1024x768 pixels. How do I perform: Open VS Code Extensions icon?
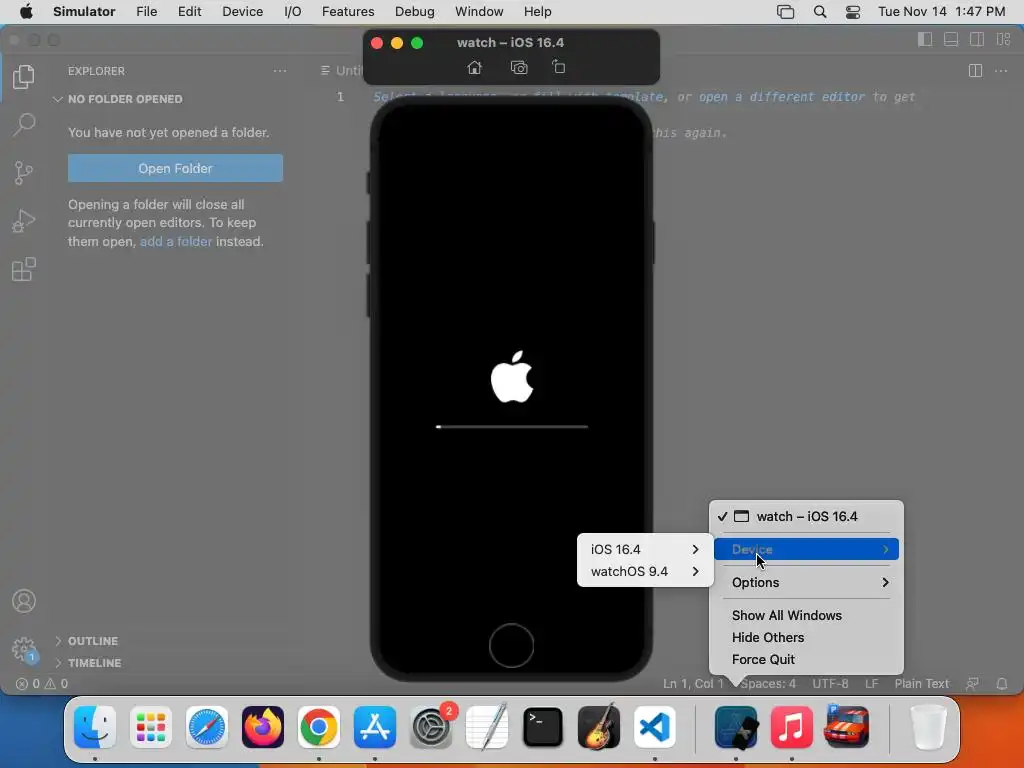coord(24,269)
